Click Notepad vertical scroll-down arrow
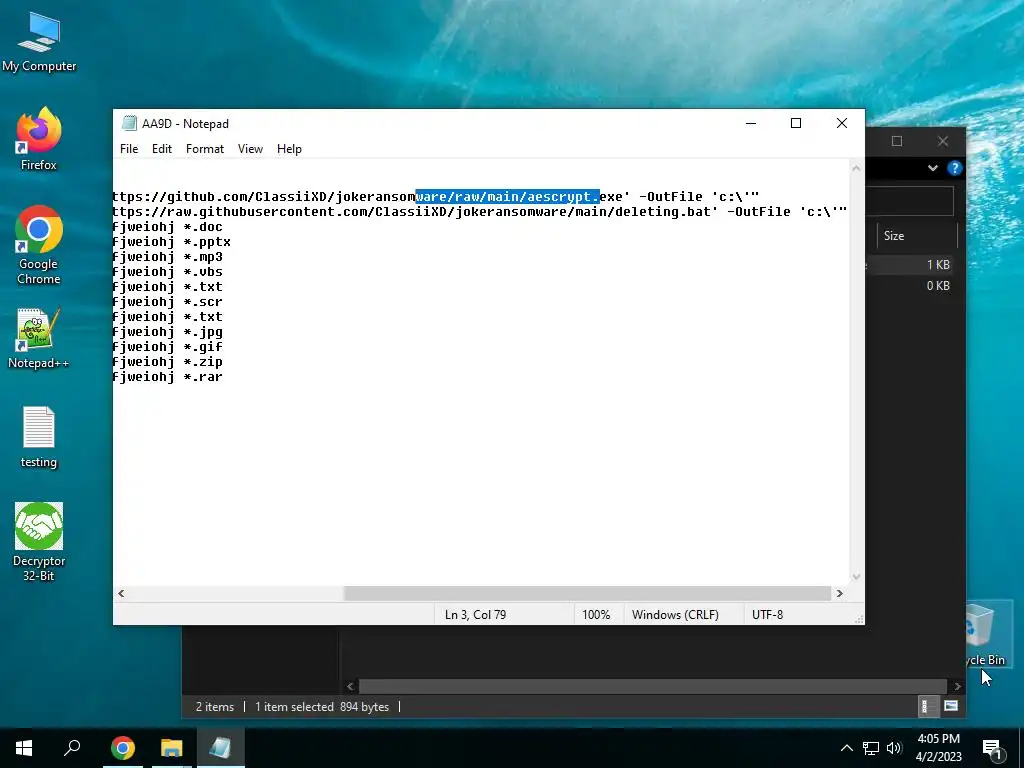Viewport: 1024px width, 768px height. [856, 577]
